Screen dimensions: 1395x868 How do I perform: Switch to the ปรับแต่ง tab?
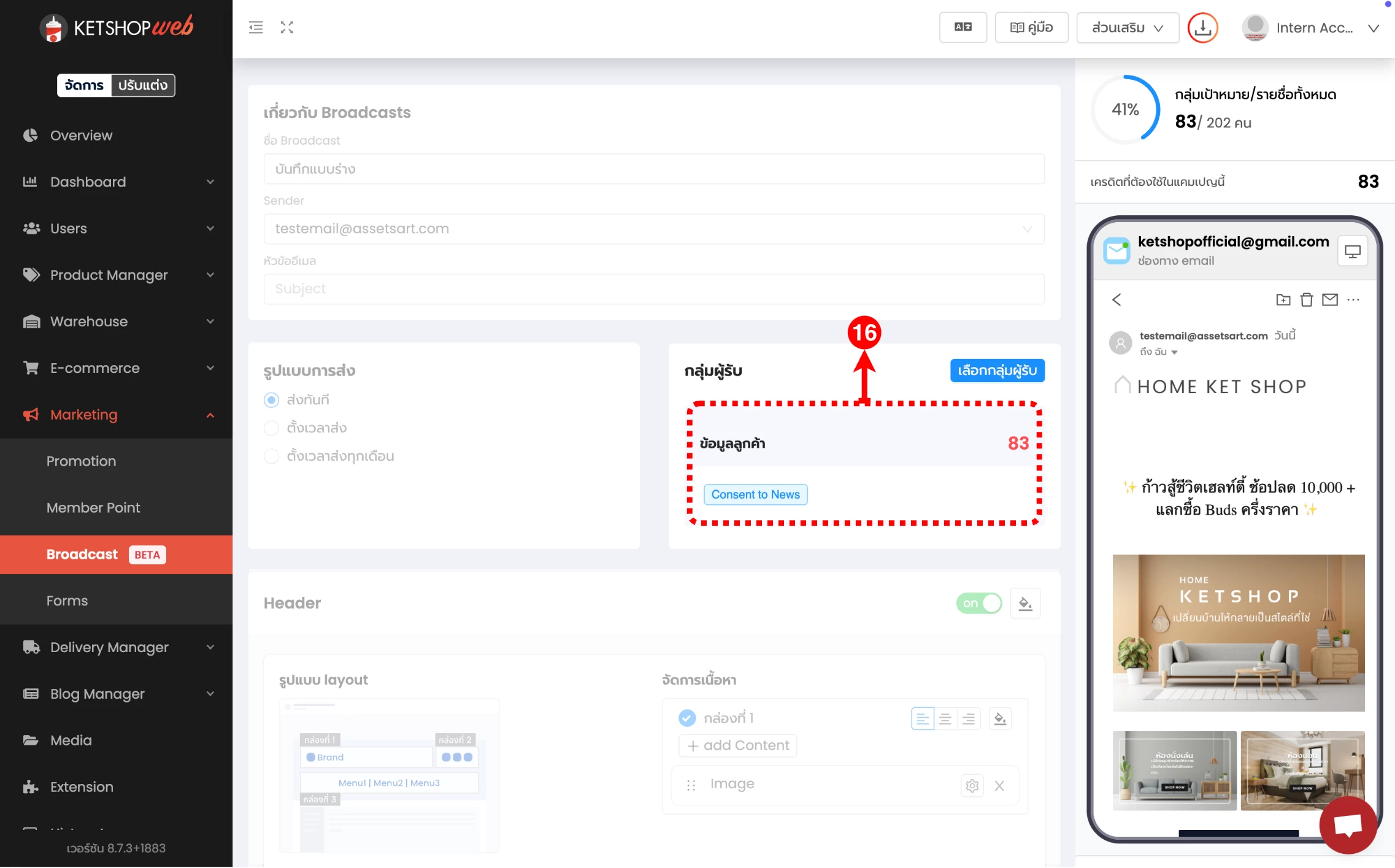coord(142,85)
